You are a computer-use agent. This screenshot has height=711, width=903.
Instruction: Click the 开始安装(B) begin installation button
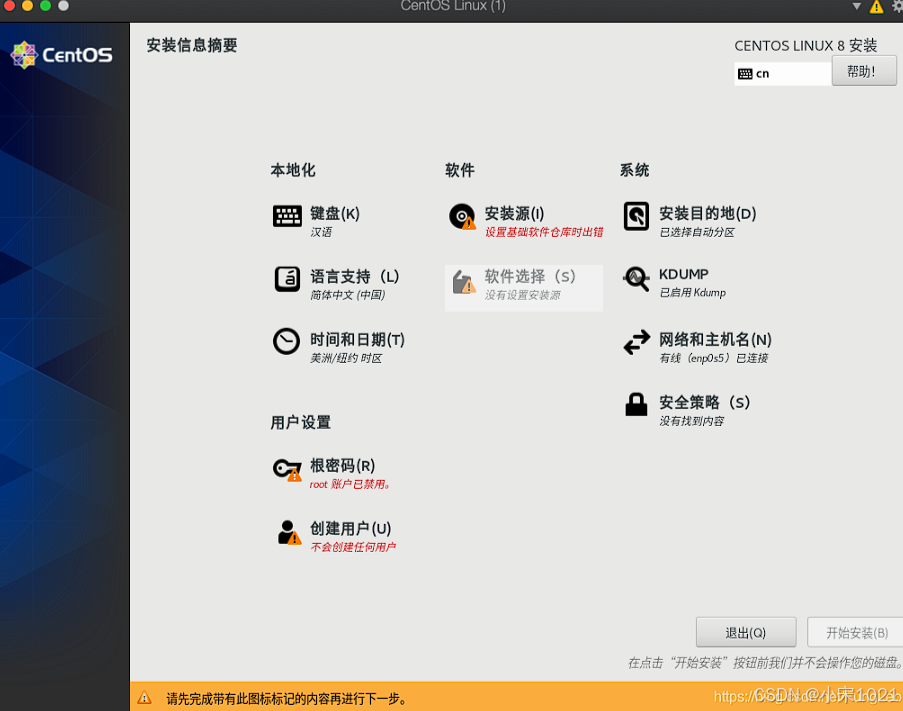pyautogui.click(x=856, y=633)
